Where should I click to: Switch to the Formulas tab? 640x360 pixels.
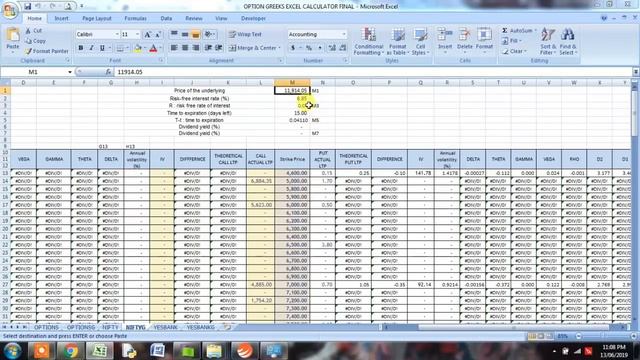(x=136, y=18)
